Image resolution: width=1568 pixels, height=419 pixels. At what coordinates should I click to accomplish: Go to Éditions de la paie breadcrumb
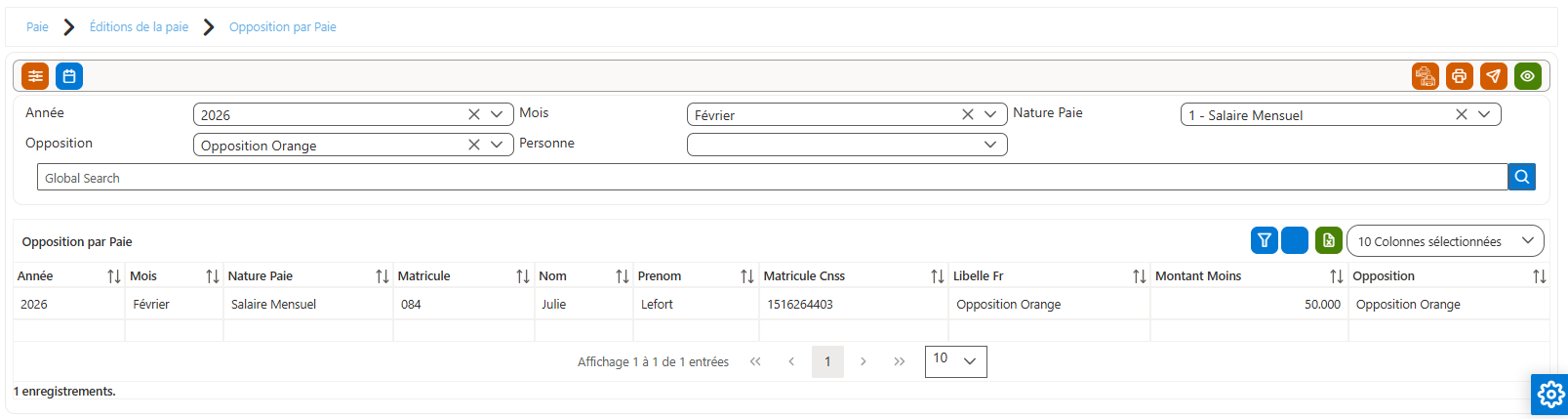click(140, 26)
